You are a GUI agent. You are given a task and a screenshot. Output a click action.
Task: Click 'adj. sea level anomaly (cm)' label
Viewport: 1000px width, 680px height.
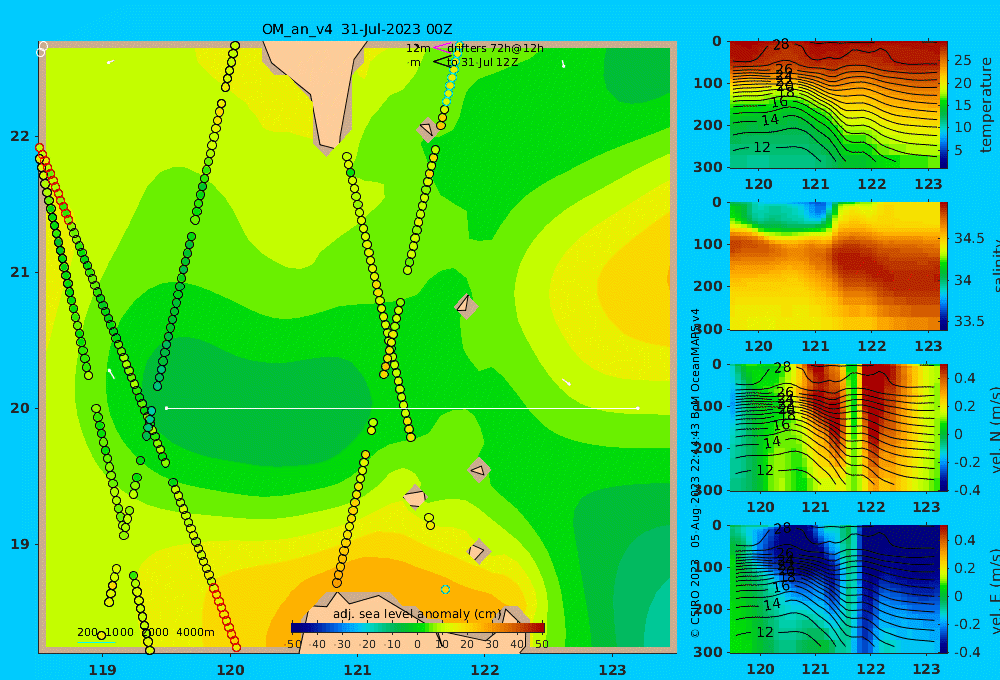tap(417, 614)
